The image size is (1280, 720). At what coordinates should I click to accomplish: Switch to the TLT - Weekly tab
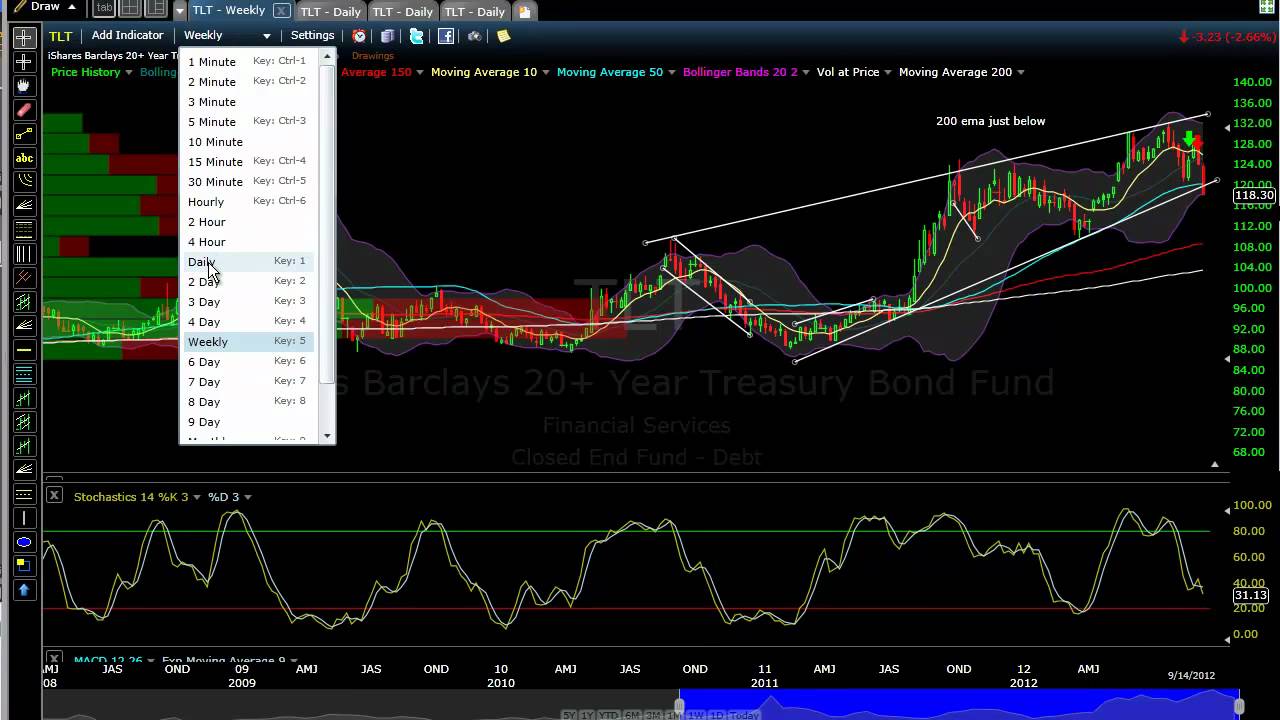click(230, 11)
